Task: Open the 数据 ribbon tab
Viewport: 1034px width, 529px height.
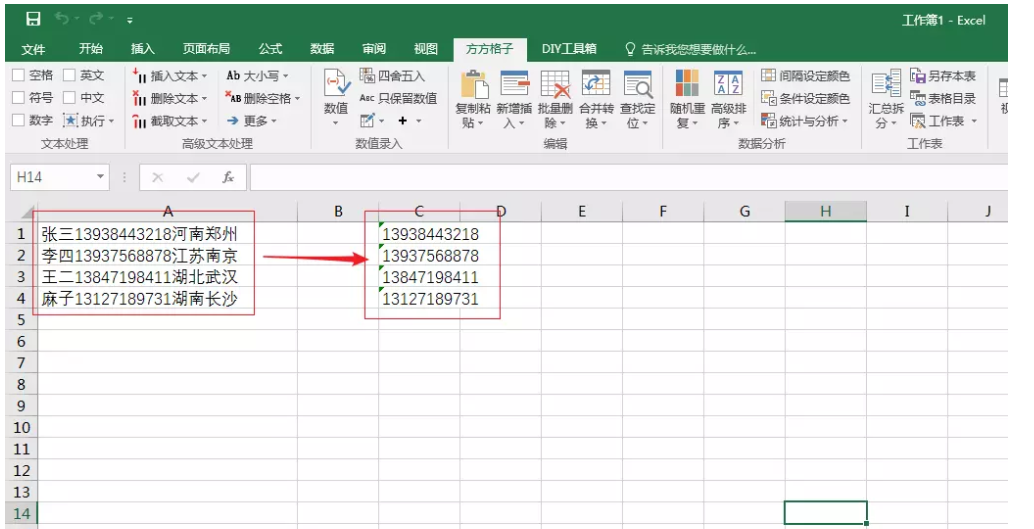Action: pos(322,48)
